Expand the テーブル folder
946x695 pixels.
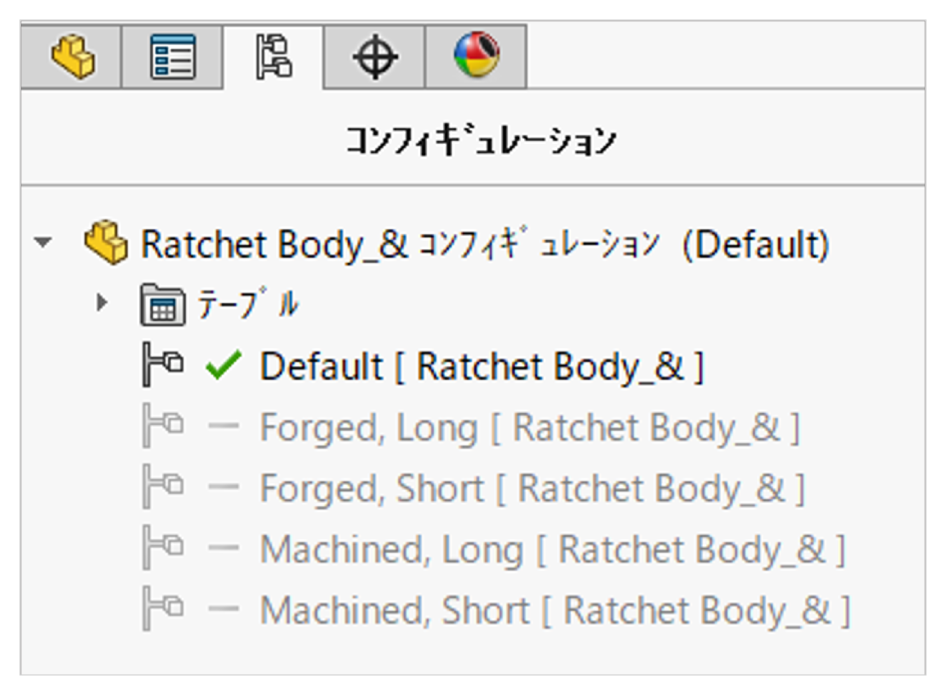[101, 303]
